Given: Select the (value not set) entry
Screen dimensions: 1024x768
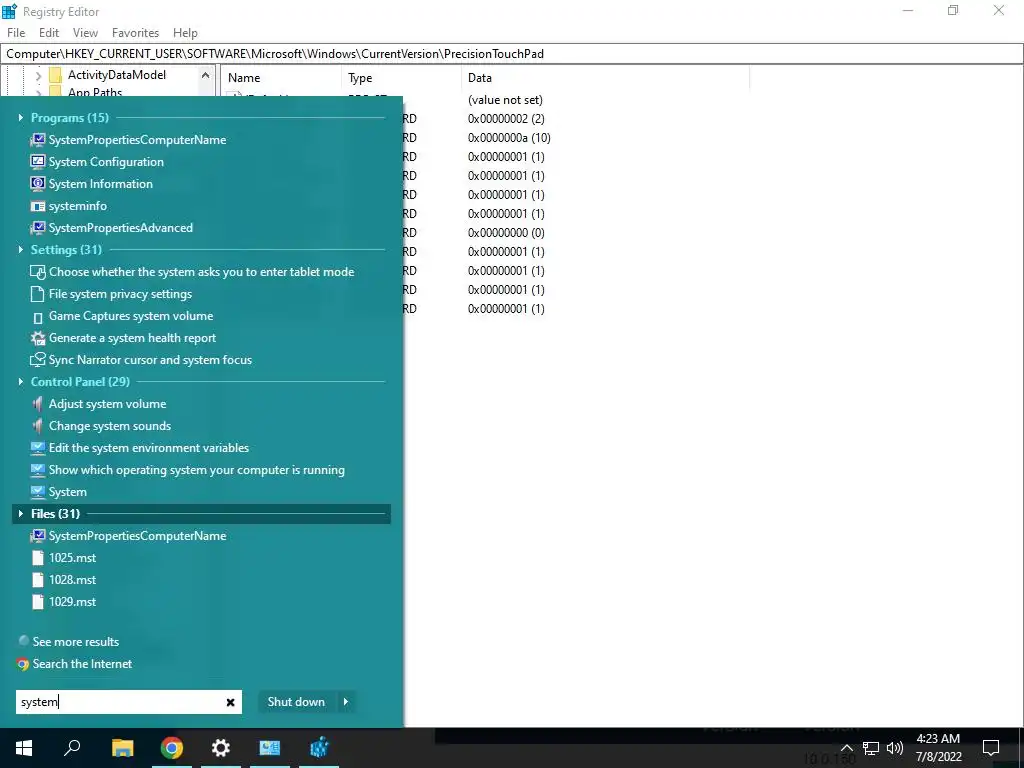Looking at the screenshot, I should click(505, 100).
